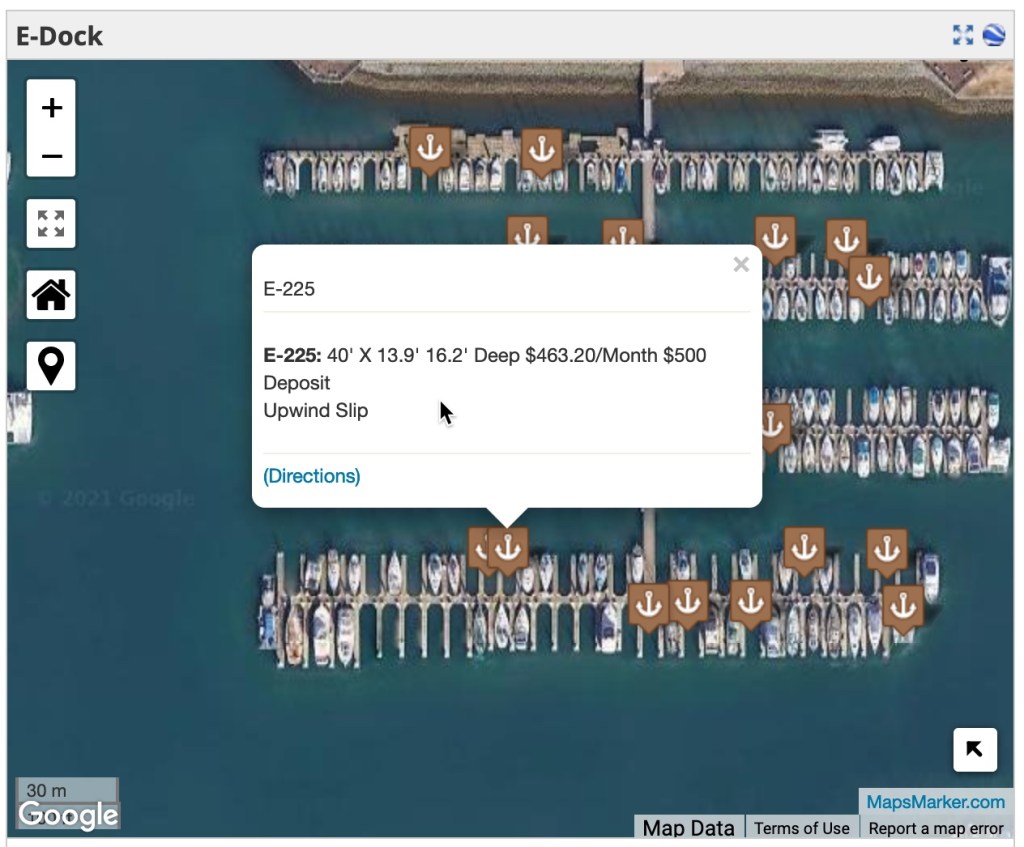Close the E-225 info popup
The width and height of the screenshot is (1024, 847).
pyautogui.click(x=741, y=265)
